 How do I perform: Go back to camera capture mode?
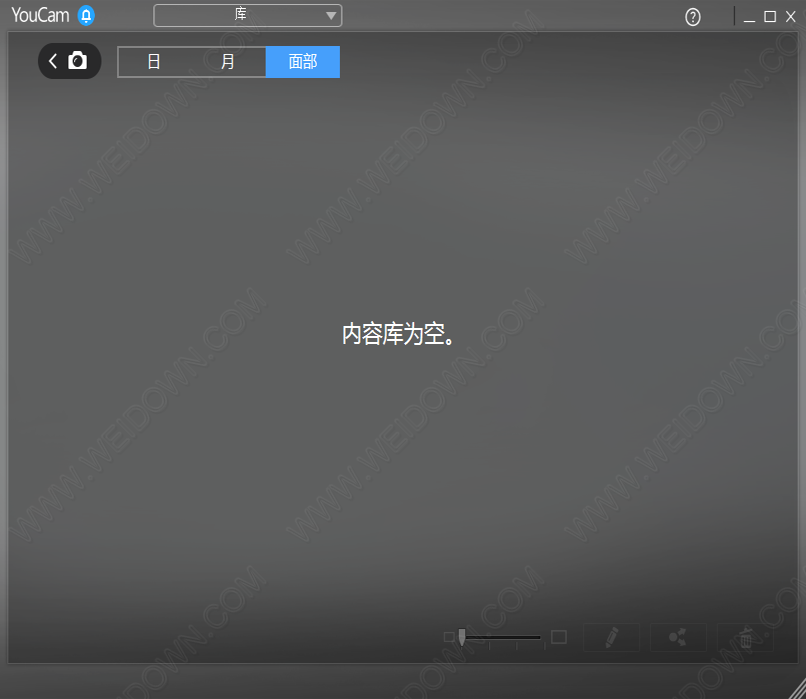[x=69, y=61]
